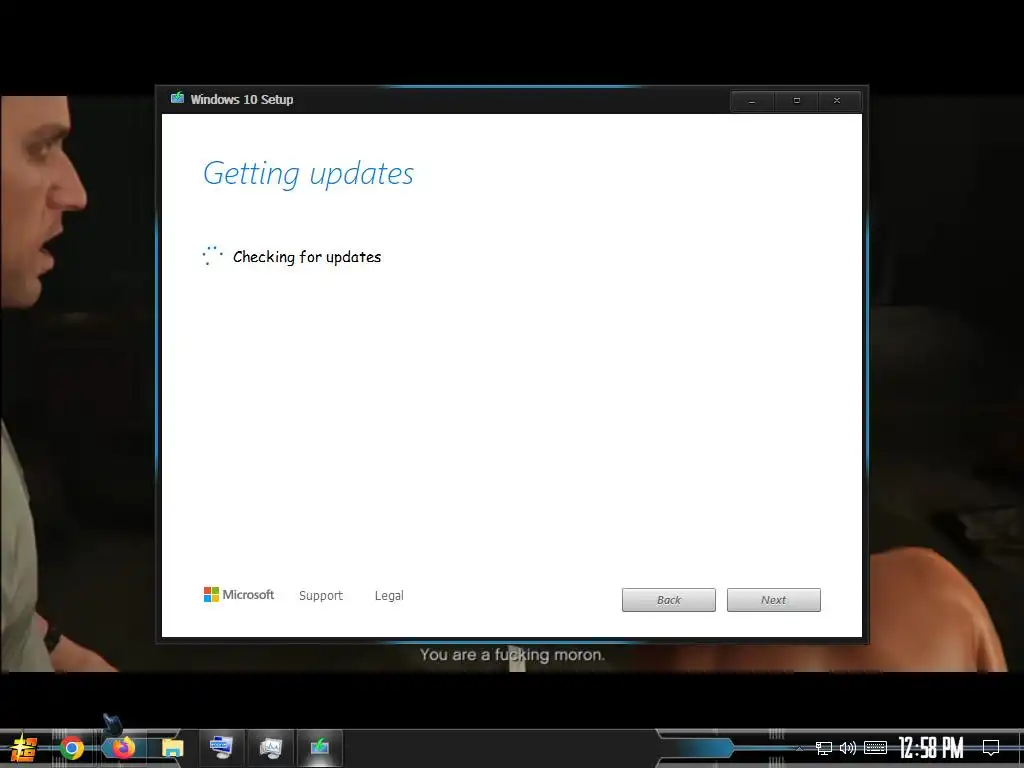
Task: Click the 12:58 PM clock
Action: 931,748
